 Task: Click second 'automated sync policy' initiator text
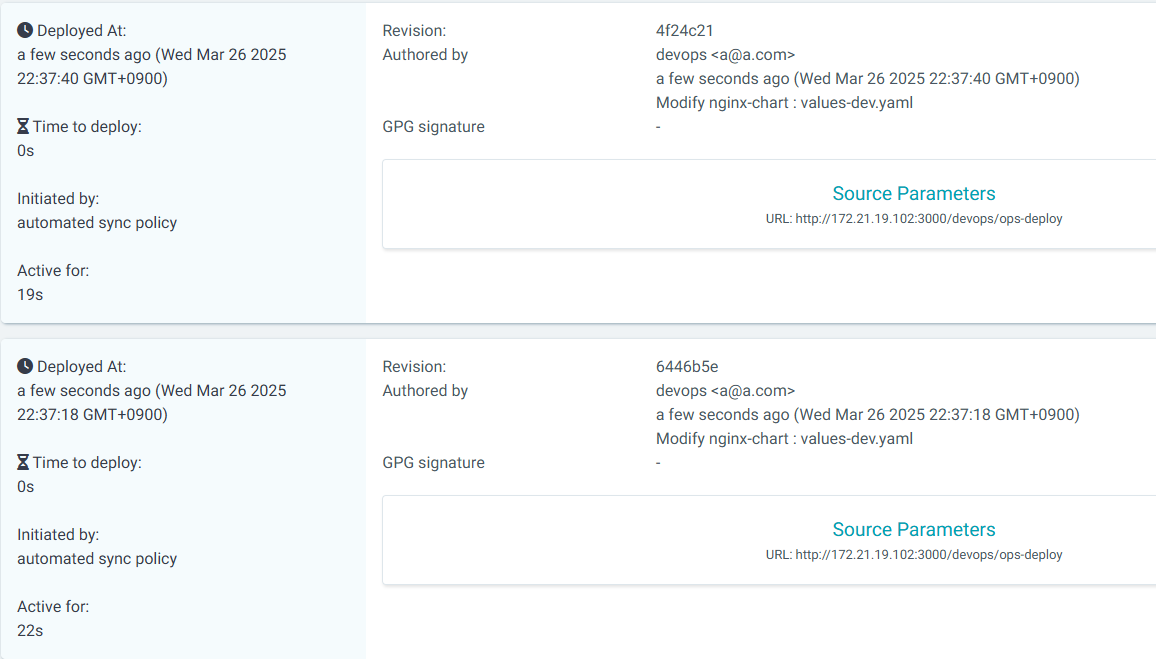pyautogui.click(x=97, y=559)
